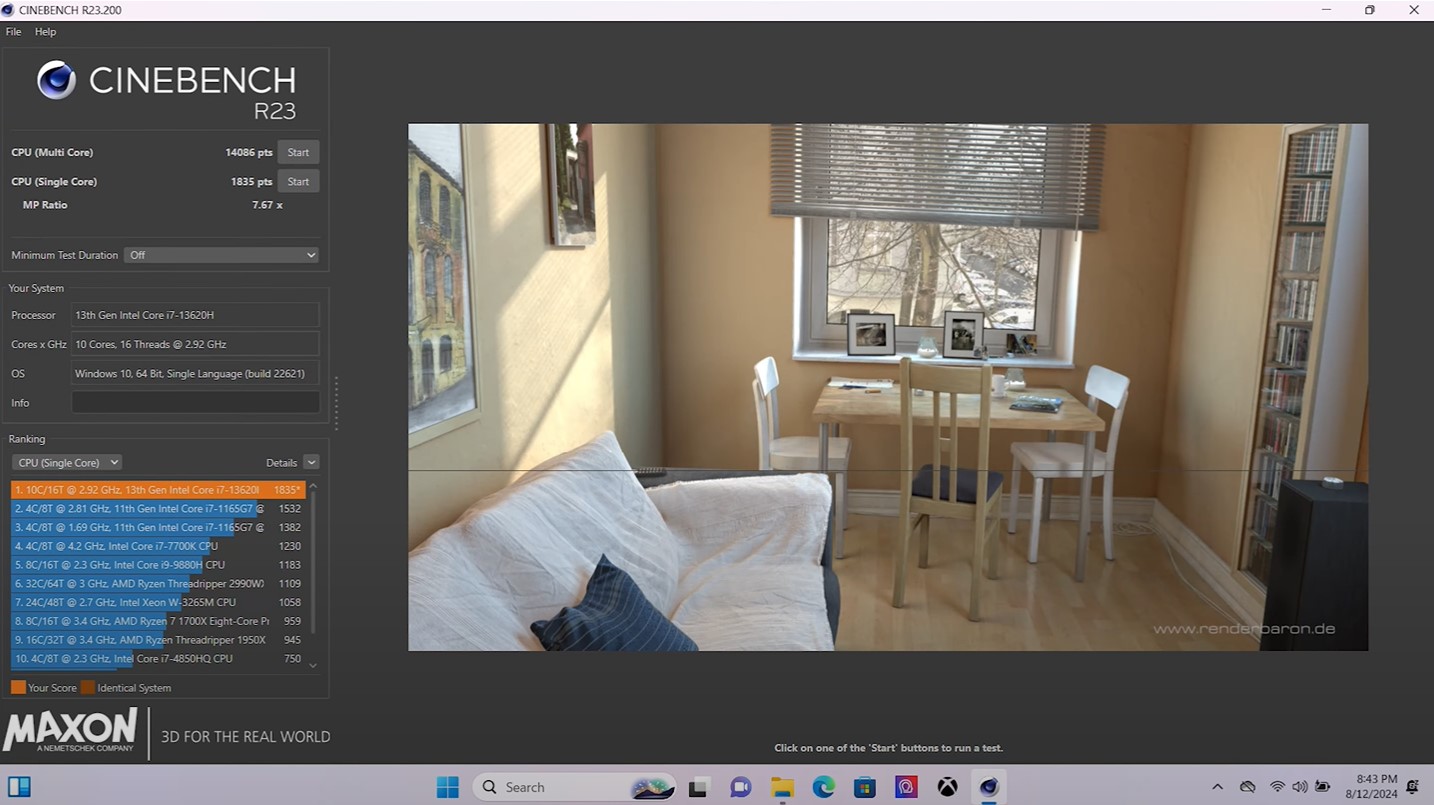Open the Minimum Test Duration dropdown

(221, 255)
